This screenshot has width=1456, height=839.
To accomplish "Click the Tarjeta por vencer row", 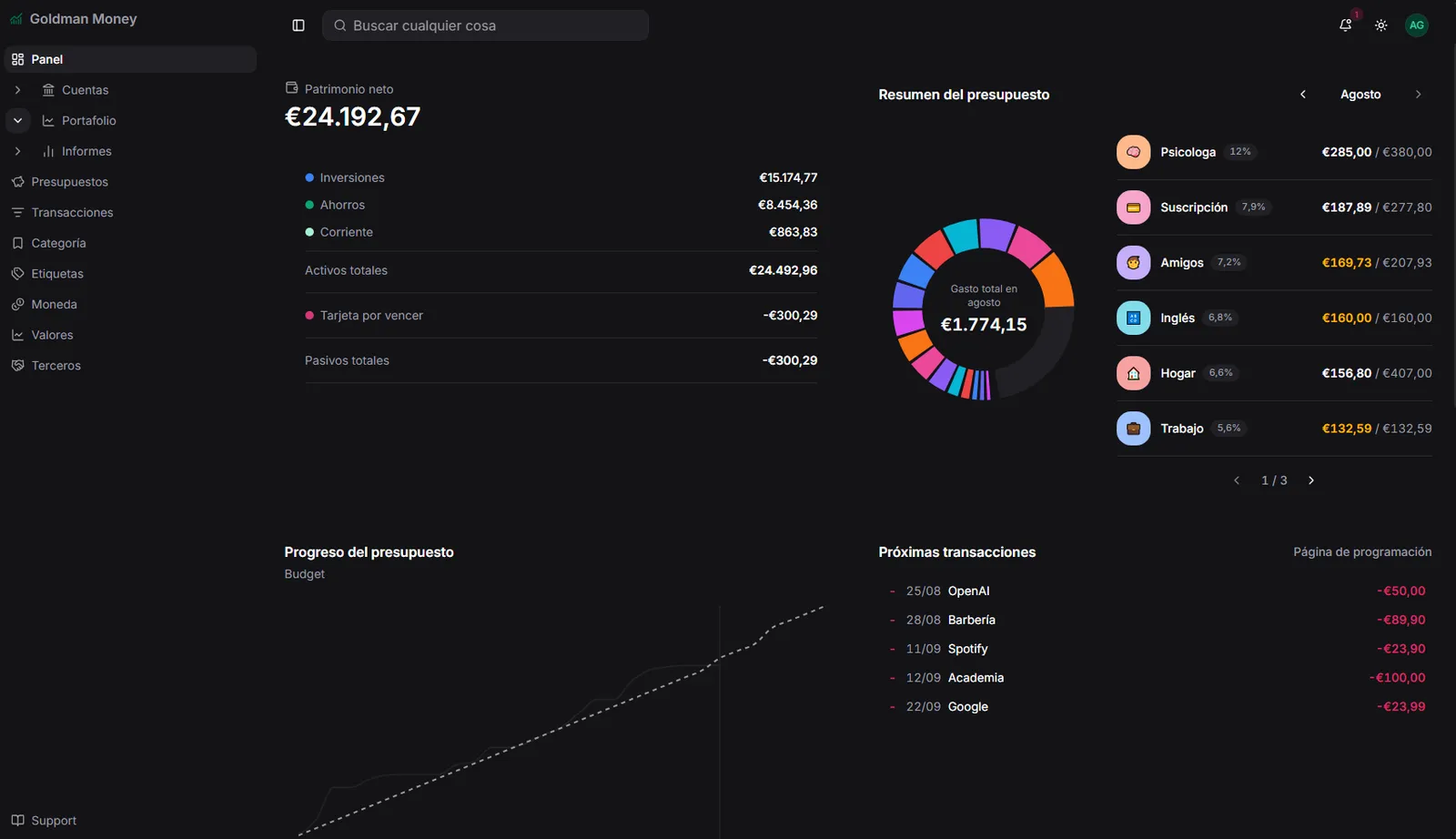I will (x=561, y=316).
